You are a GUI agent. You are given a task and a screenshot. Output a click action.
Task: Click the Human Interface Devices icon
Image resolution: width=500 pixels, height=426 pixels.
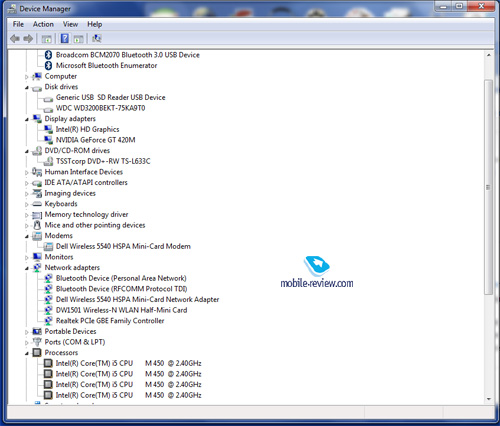37,172
